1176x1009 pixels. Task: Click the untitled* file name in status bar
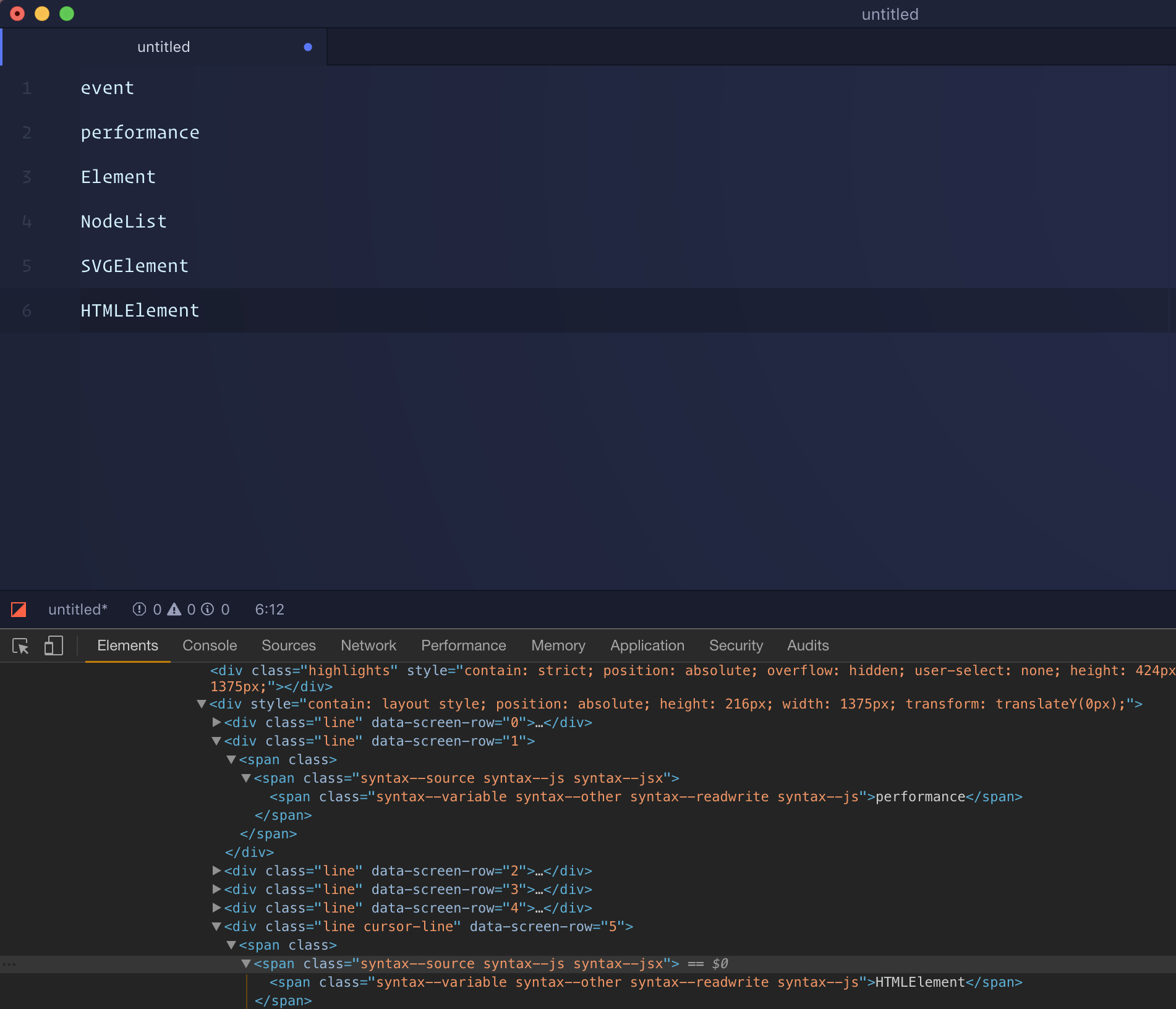click(78, 610)
